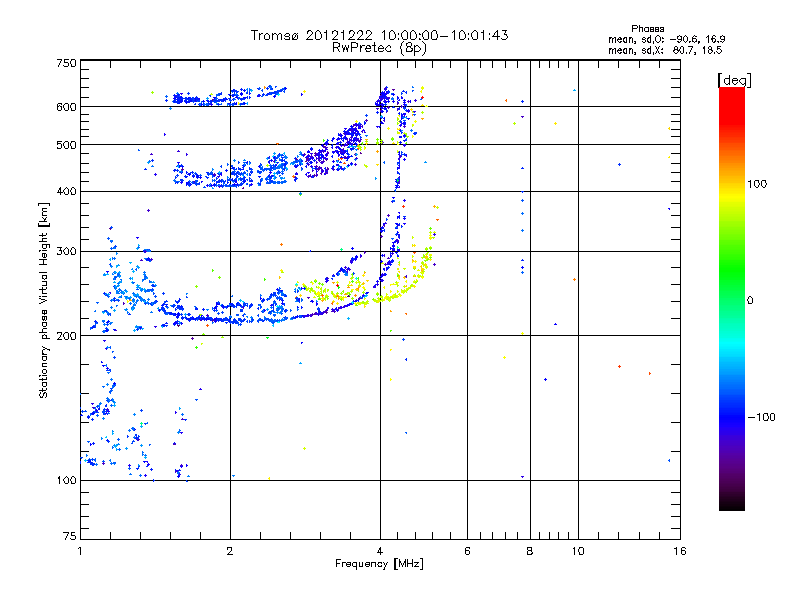
Task: Click the y-axis tick label '75'
Action: 70,536
